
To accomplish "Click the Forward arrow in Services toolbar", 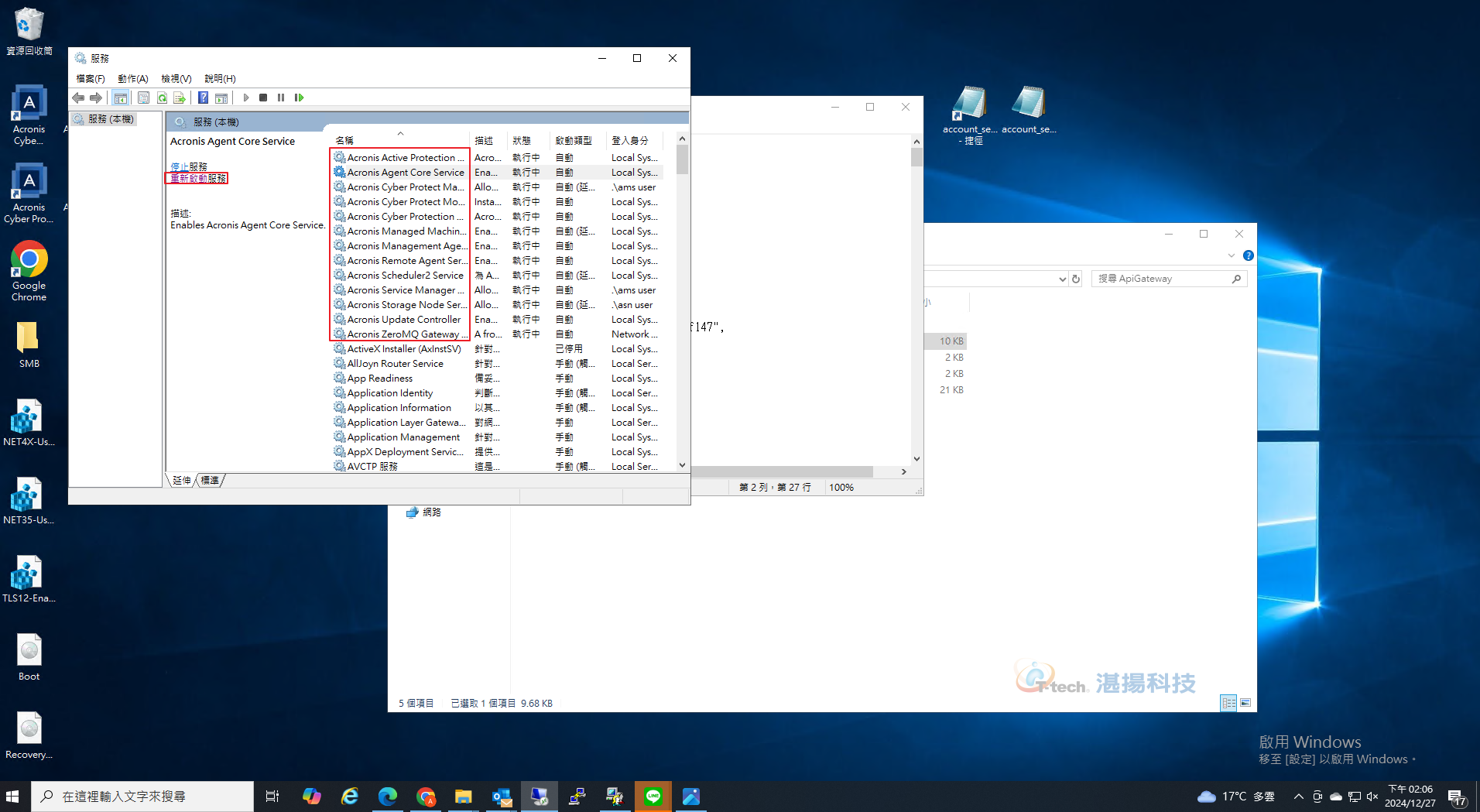I will (x=96, y=98).
